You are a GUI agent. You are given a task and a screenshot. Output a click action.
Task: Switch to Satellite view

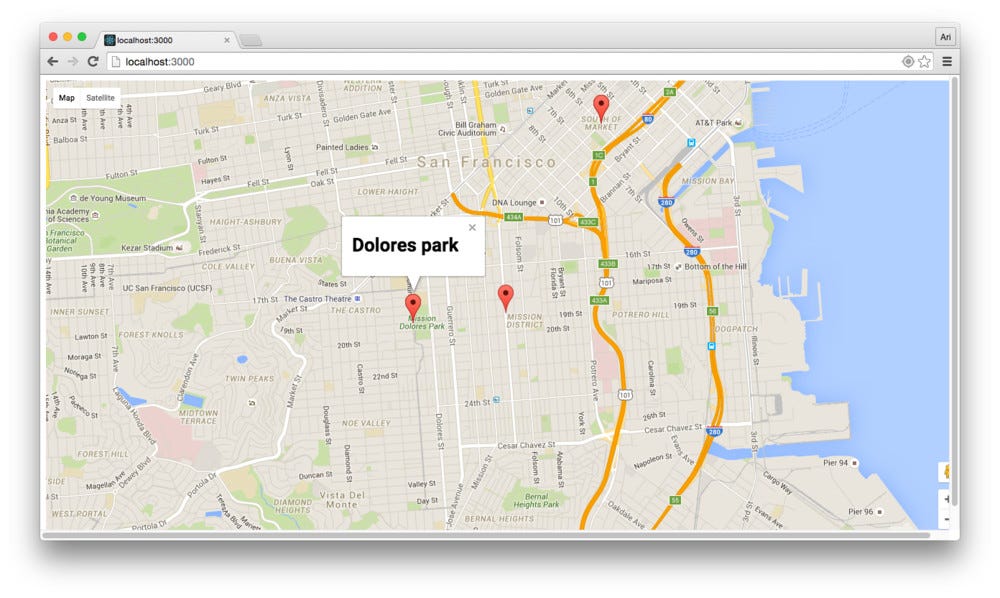(x=100, y=98)
